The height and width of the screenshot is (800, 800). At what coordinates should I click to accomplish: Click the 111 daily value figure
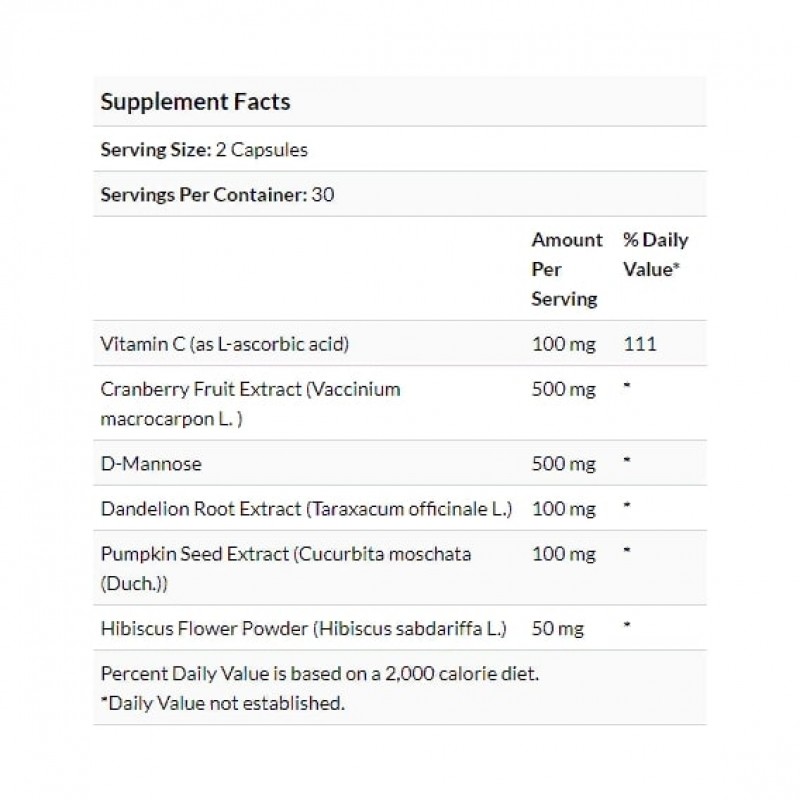[639, 344]
